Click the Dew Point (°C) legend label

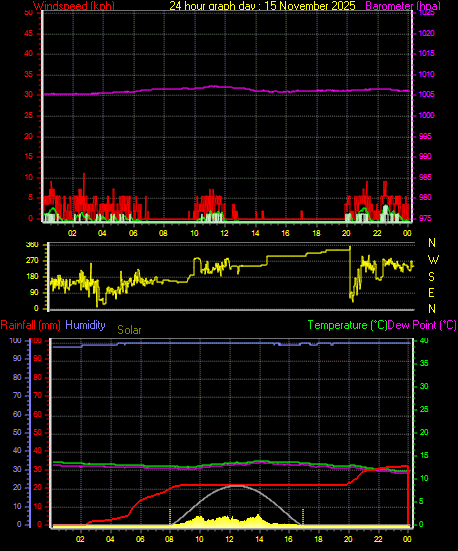tap(422, 325)
